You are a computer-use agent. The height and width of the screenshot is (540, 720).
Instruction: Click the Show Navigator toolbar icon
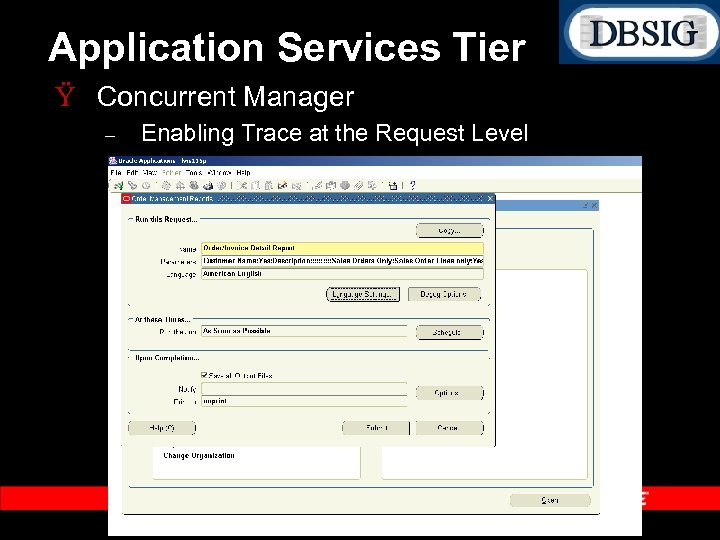[146, 186]
